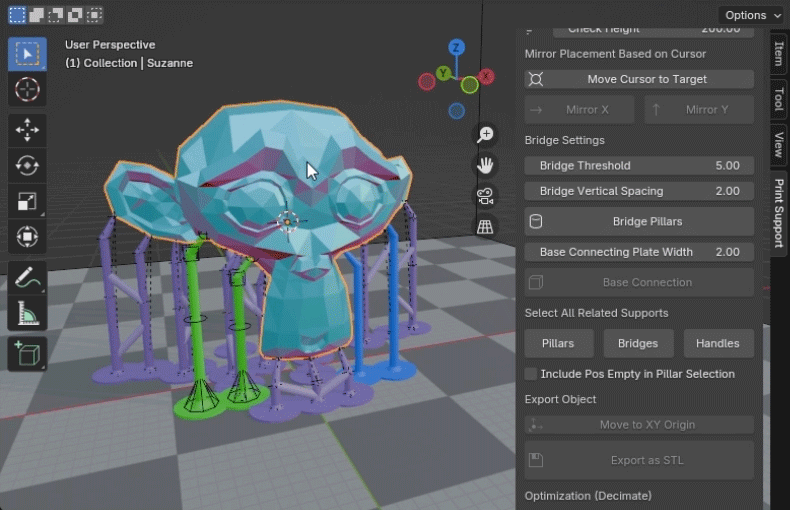Set selection mode to Subtract
Image resolution: width=790 pixels, height=510 pixels.
[x=55, y=15]
